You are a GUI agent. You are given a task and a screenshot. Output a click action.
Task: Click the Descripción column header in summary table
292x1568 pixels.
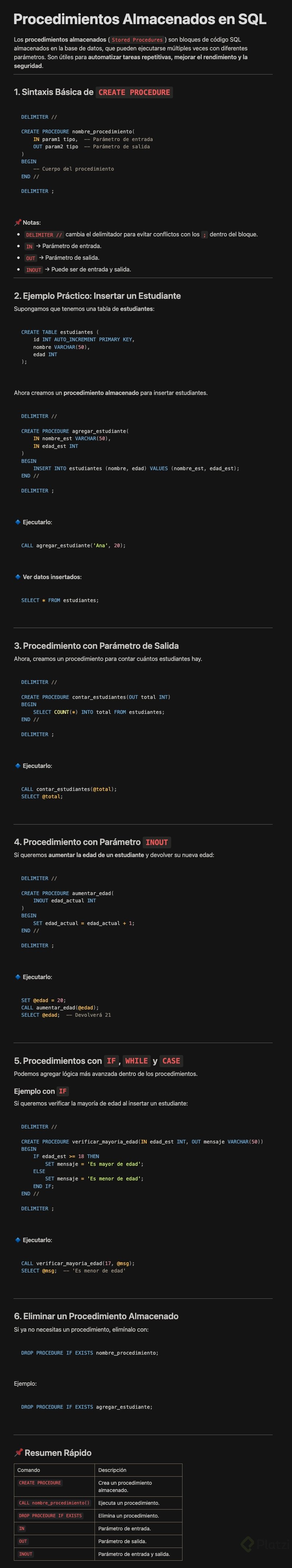(x=112, y=1470)
